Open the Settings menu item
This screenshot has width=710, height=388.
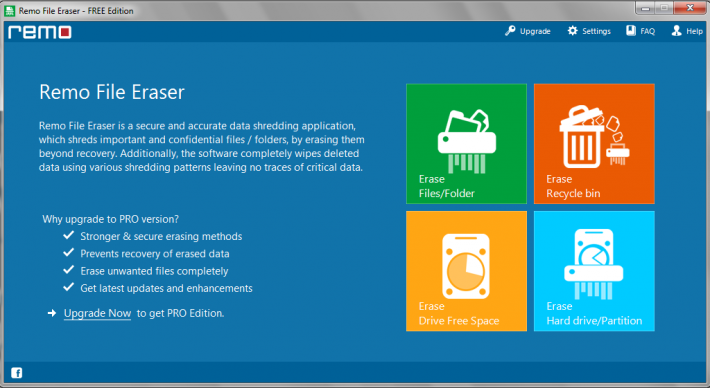(x=596, y=31)
